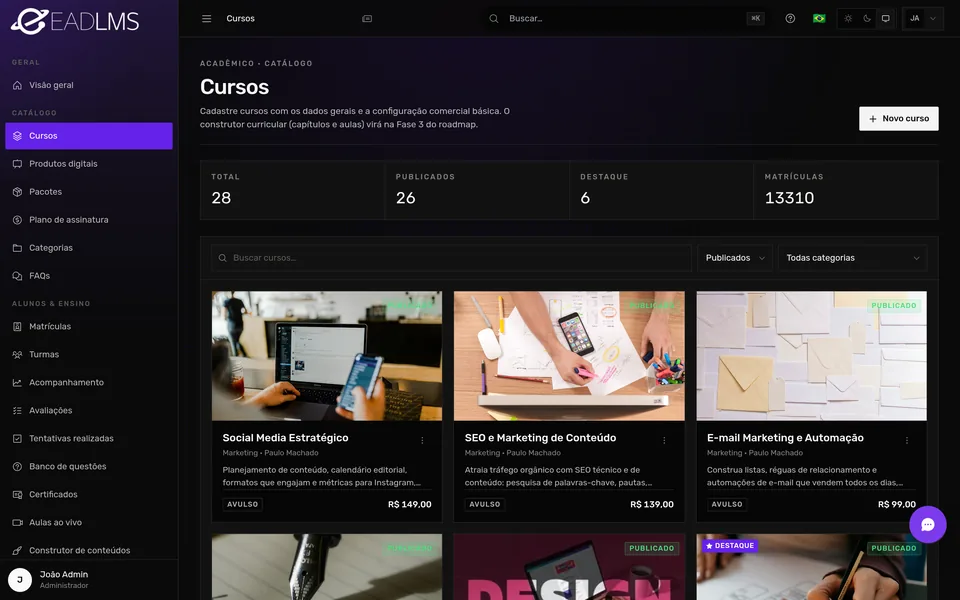Open Visão geral in the sidebar

click(x=89, y=85)
